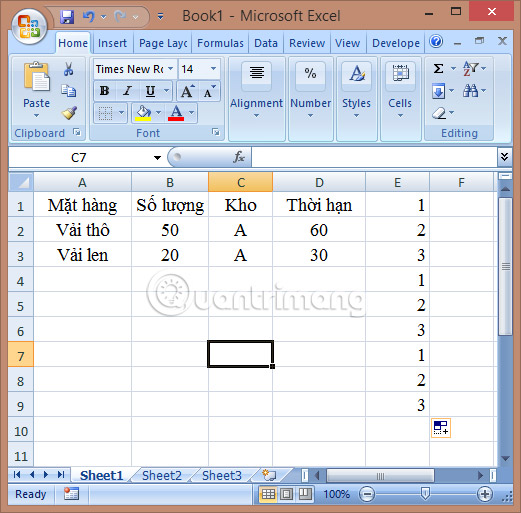Image resolution: width=521 pixels, height=513 pixels.
Task: Click the vertical scrollbar down arrow
Action: pos(505,459)
